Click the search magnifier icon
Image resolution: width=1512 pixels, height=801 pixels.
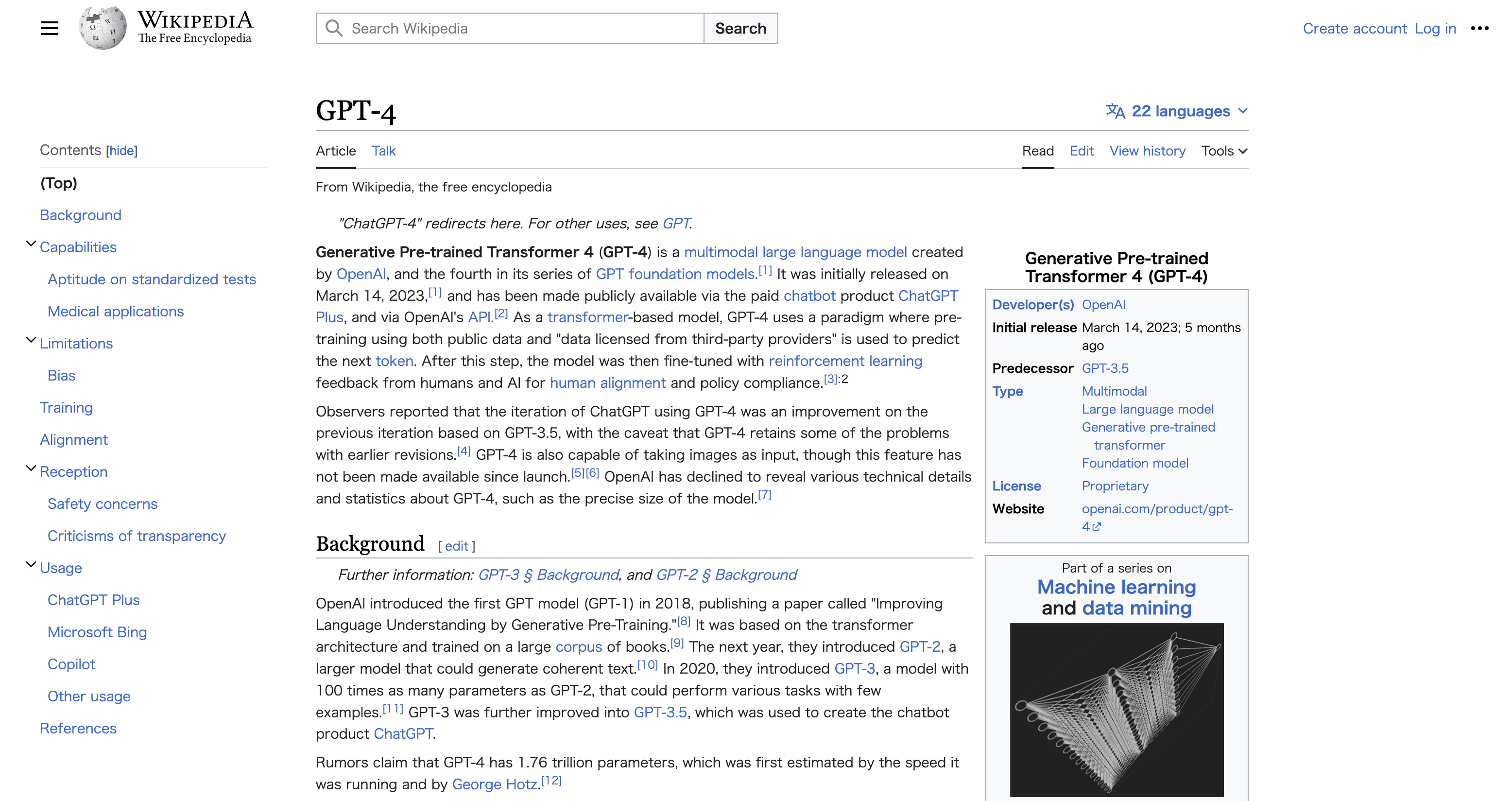click(x=333, y=27)
